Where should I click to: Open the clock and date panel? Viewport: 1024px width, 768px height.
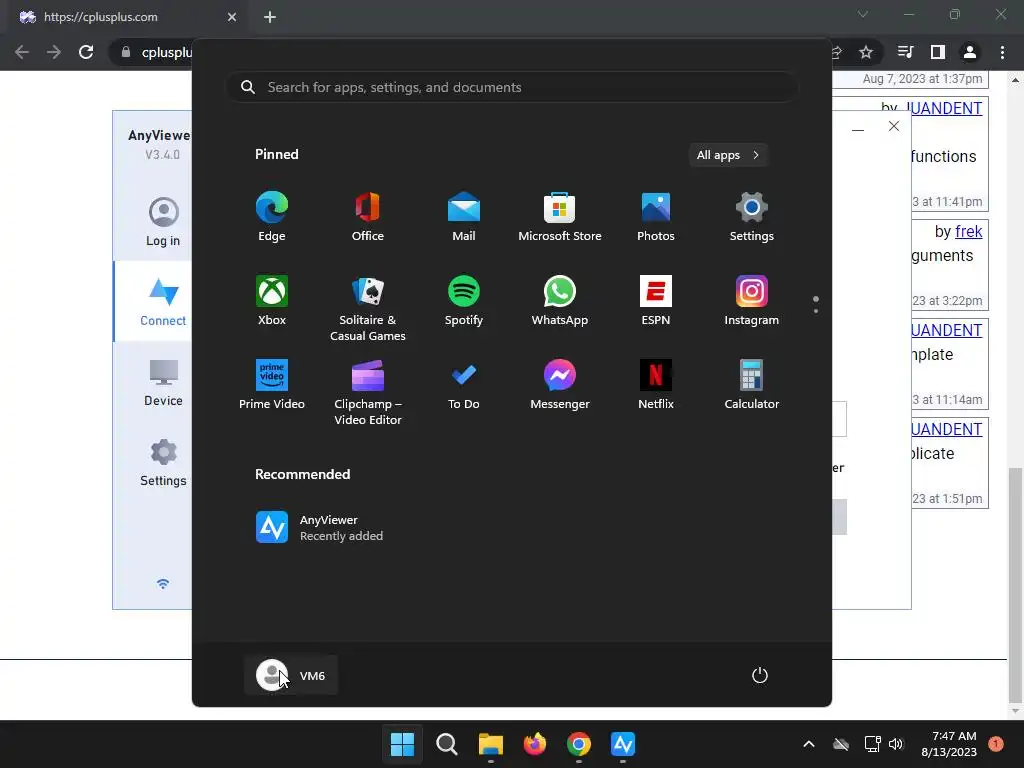click(949, 744)
